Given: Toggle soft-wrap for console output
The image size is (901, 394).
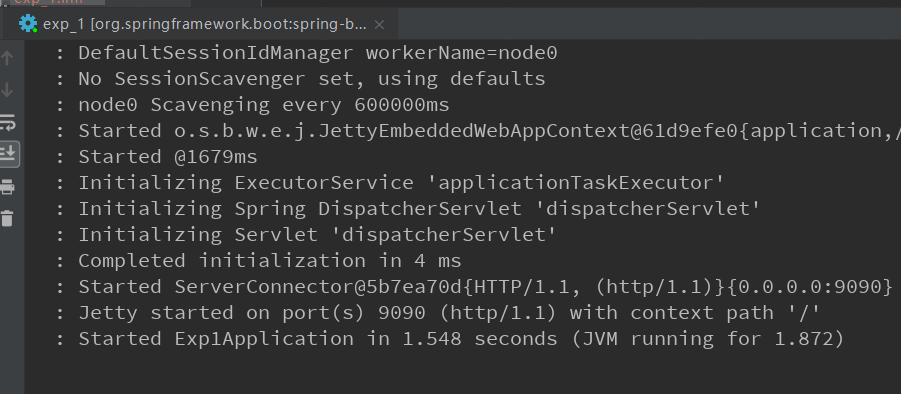Looking at the screenshot, I should click(7, 122).
